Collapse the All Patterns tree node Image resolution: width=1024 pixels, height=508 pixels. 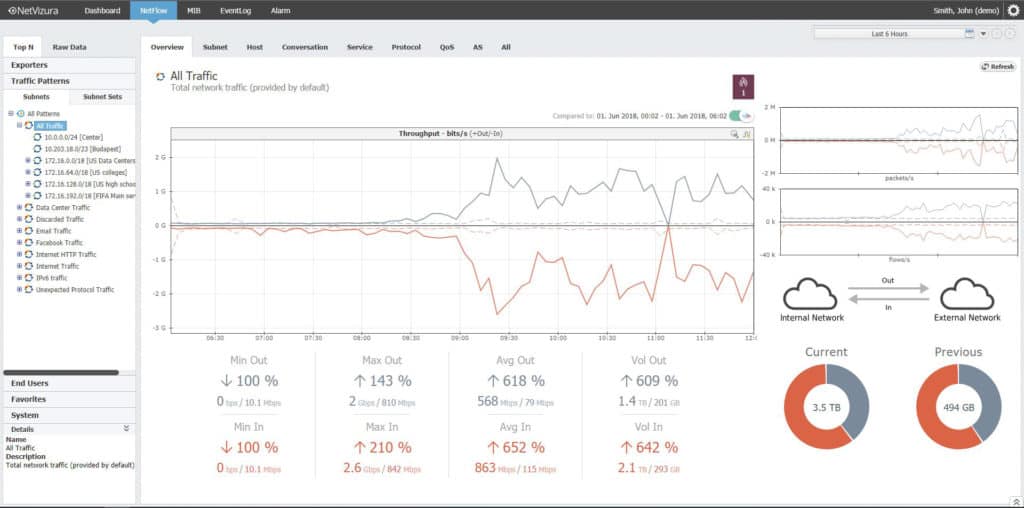(x=11, y=114)
